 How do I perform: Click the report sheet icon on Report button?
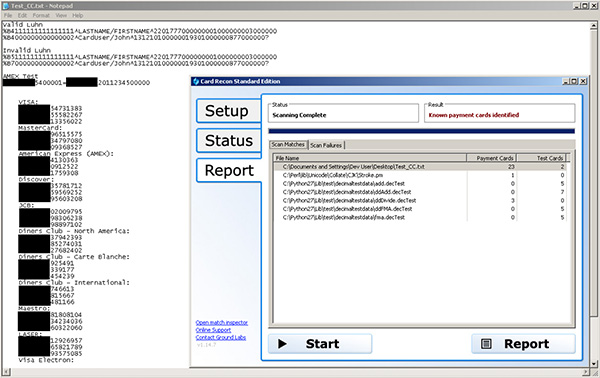click(486, 344)
